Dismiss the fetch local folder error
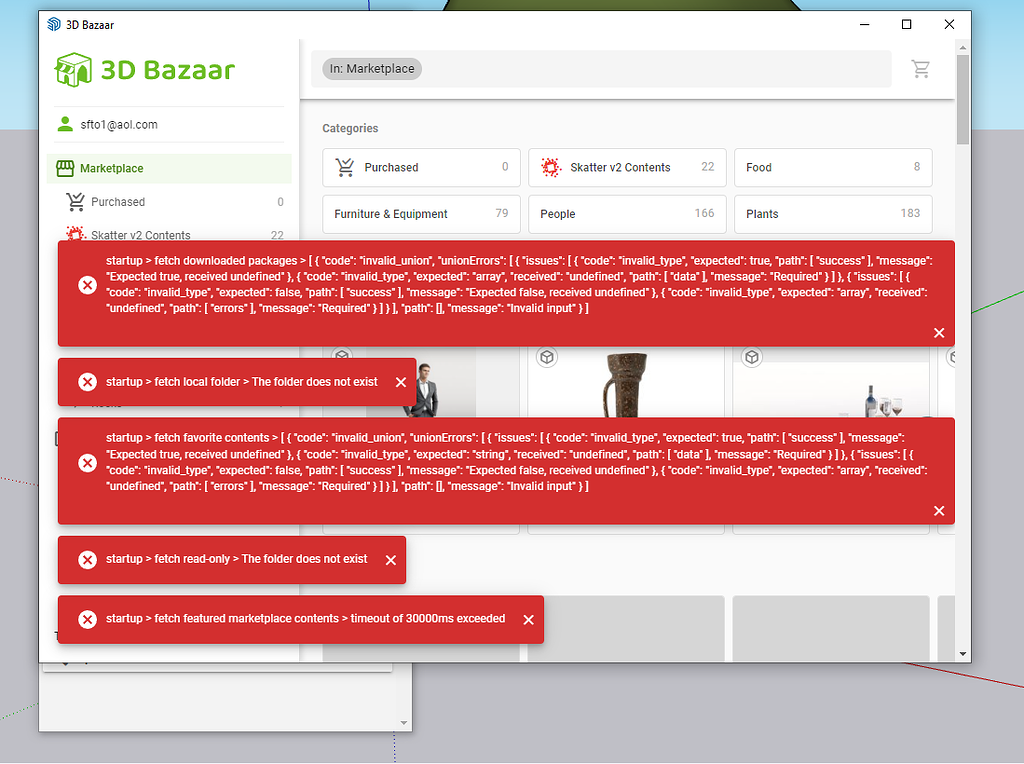 tap(400, 381)
